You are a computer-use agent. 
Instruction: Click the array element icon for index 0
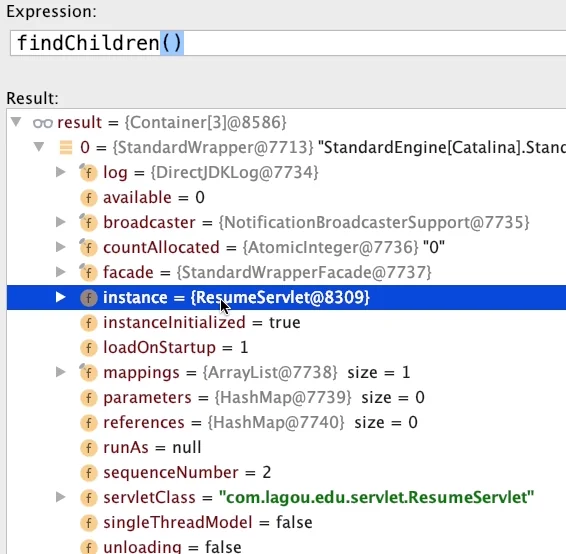66,147
